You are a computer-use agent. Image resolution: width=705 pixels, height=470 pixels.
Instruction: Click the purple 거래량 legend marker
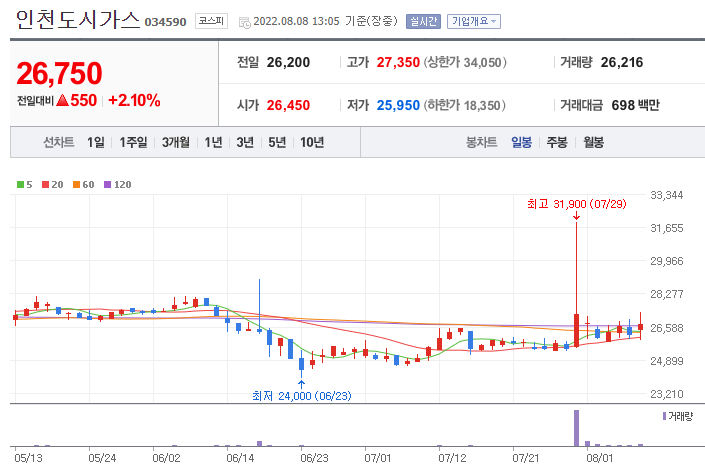point(664,416)
